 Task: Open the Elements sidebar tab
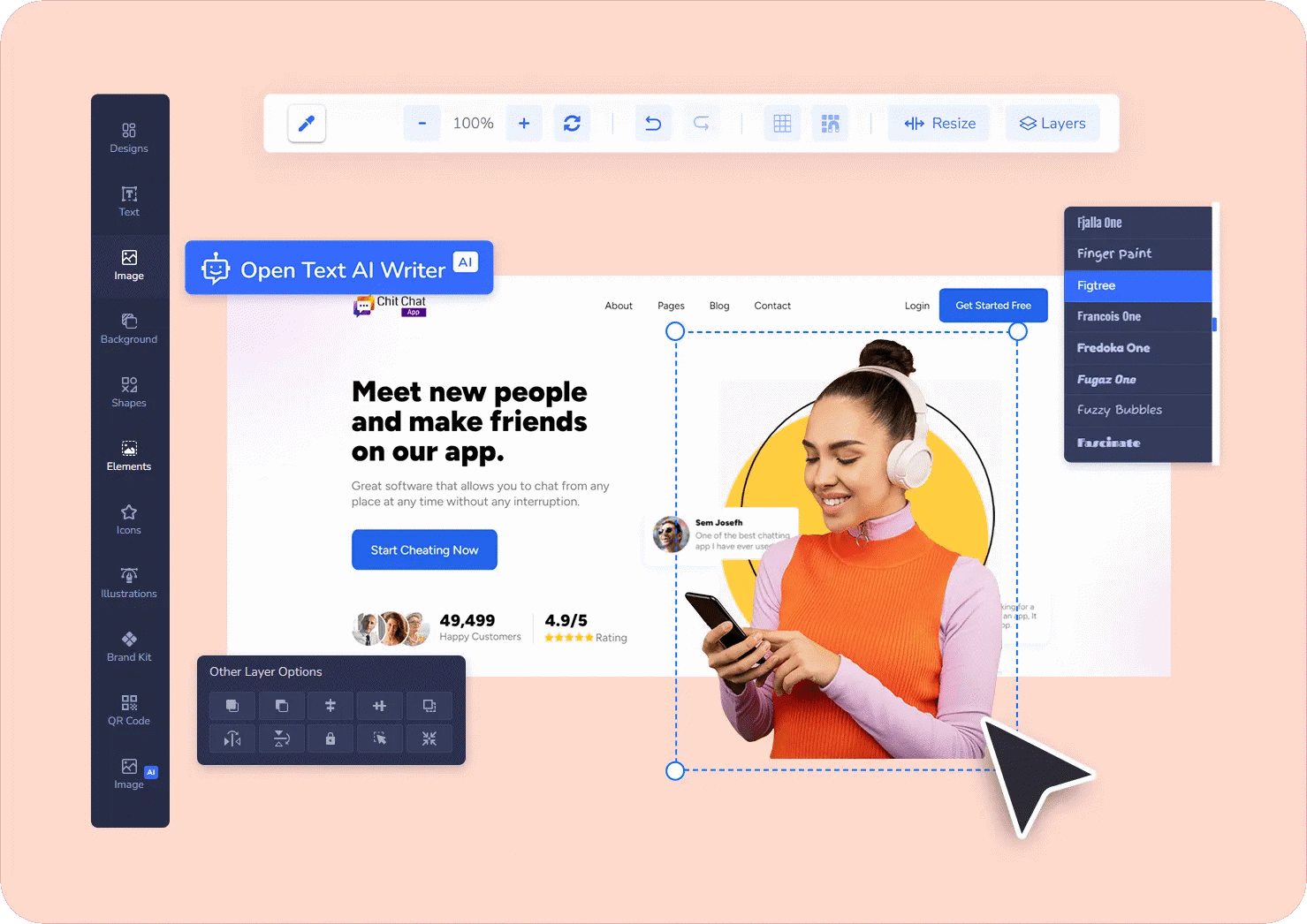(129, 455)
